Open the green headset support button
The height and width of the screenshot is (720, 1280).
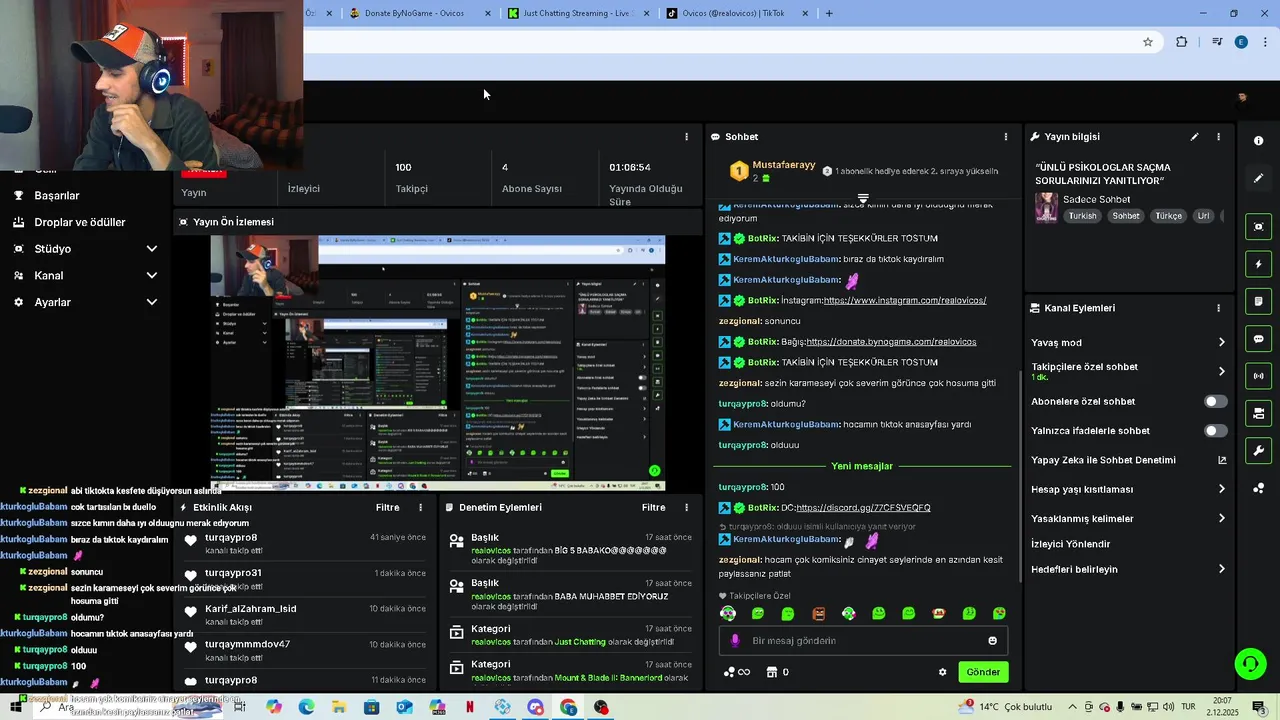[x=1249, y=664]
